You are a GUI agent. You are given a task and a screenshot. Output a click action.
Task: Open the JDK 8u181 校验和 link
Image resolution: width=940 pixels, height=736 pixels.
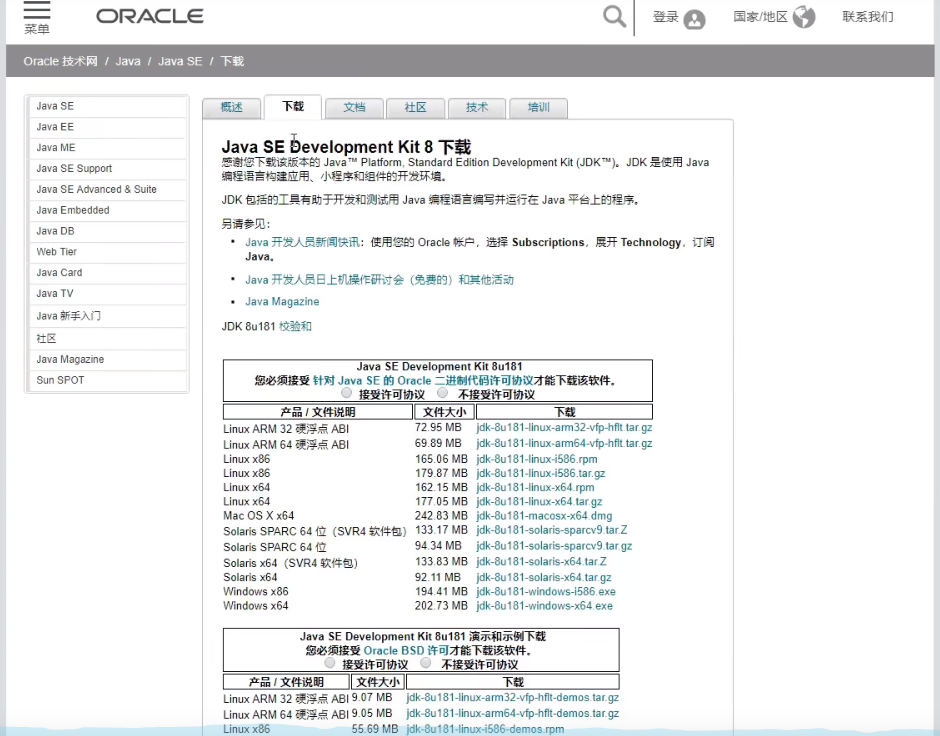pyautogui.click(x=295, y=327)
